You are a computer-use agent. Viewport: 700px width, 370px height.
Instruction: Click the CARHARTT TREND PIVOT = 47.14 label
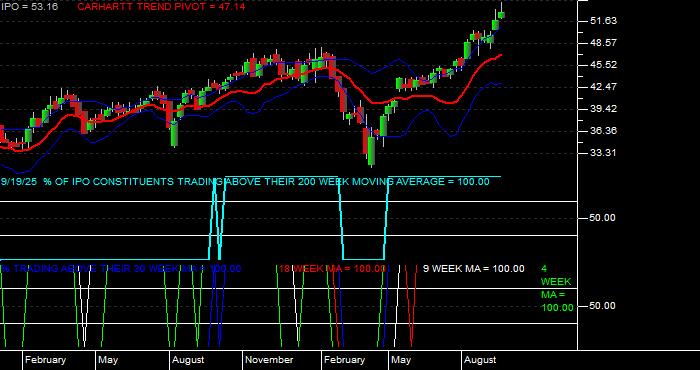click(161, 7)
